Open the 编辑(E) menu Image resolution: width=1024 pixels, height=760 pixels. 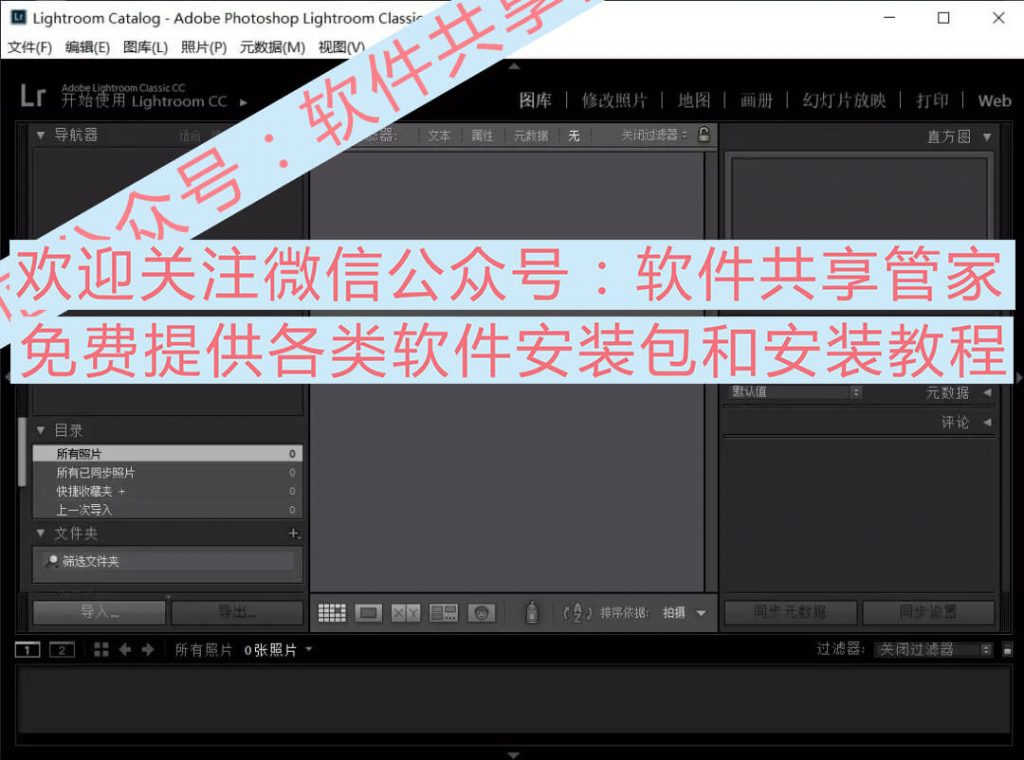[88, 47]
